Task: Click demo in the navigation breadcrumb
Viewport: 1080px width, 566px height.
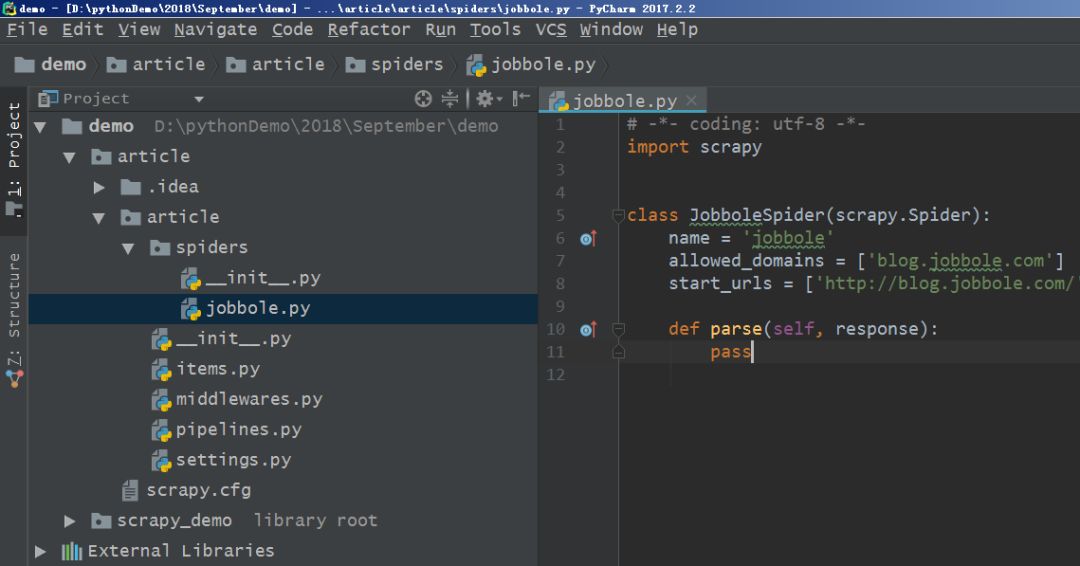Action: click(x=50, y=65)
